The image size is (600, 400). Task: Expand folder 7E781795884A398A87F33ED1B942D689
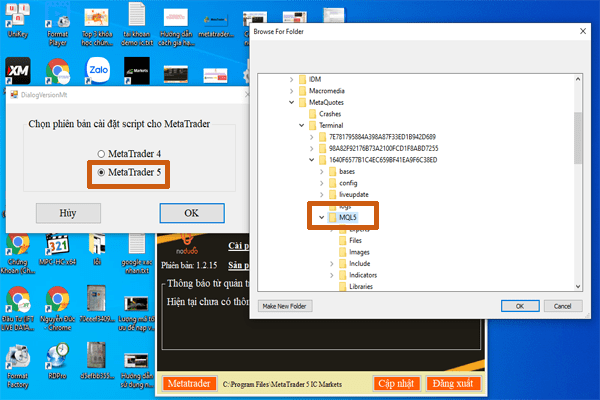pyautogui.click(x=311, y=137)
